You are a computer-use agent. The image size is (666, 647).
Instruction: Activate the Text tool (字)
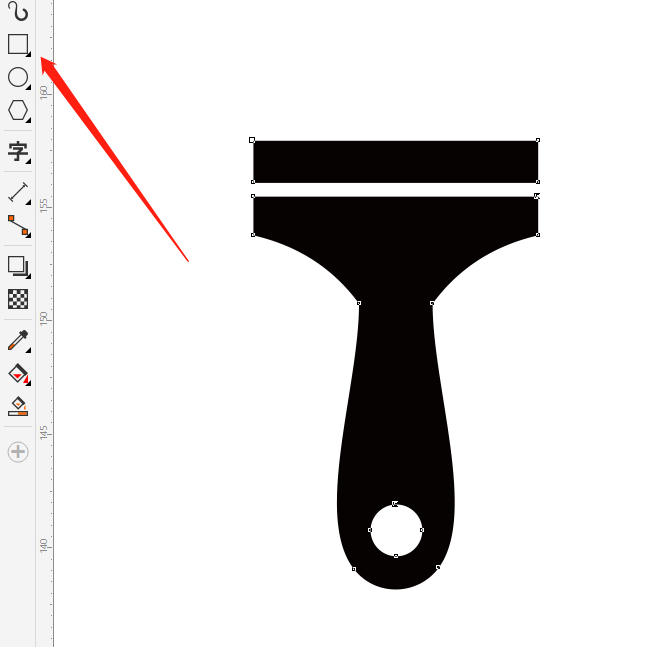point(18,152)
